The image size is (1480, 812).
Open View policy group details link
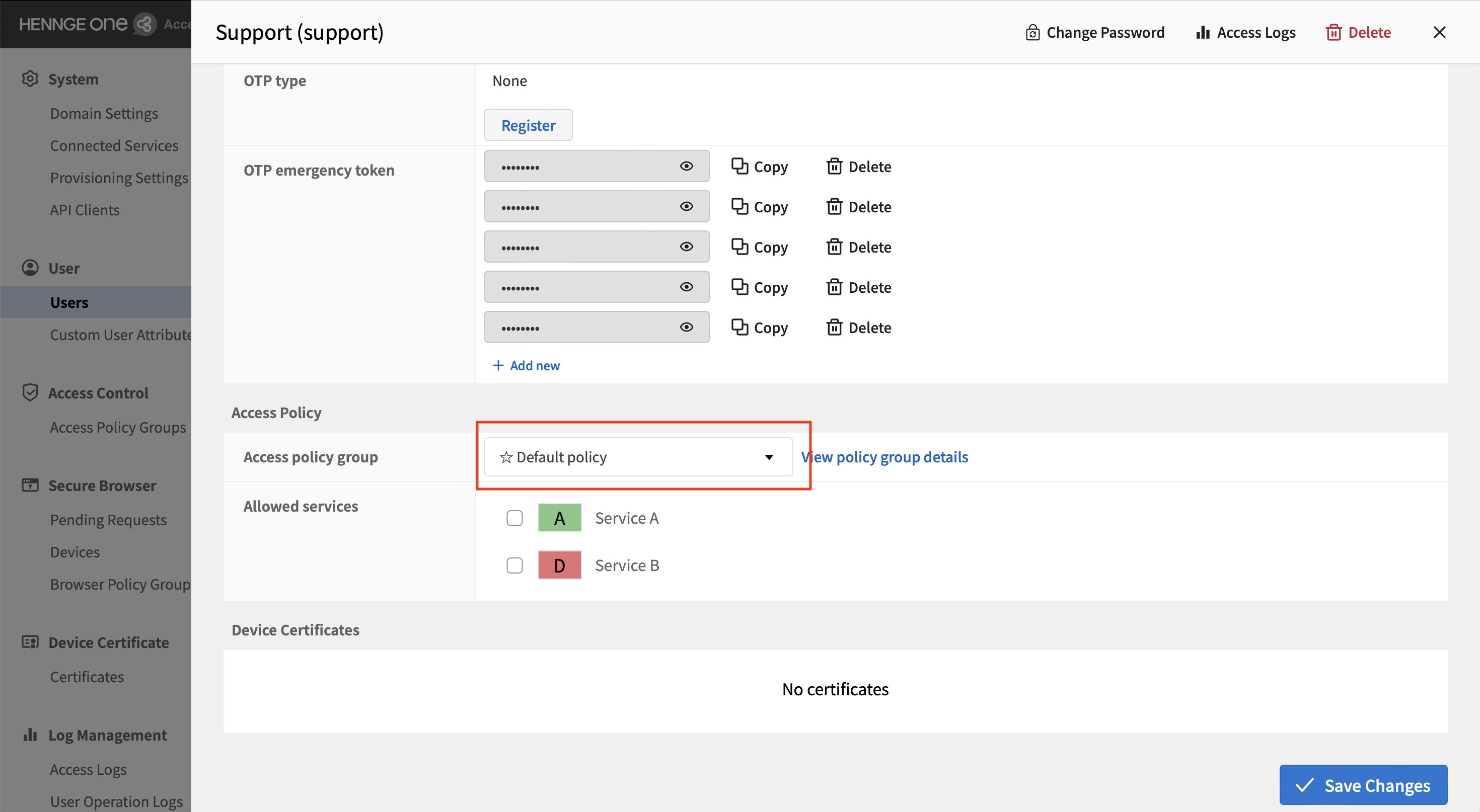(x=885, y=456)
